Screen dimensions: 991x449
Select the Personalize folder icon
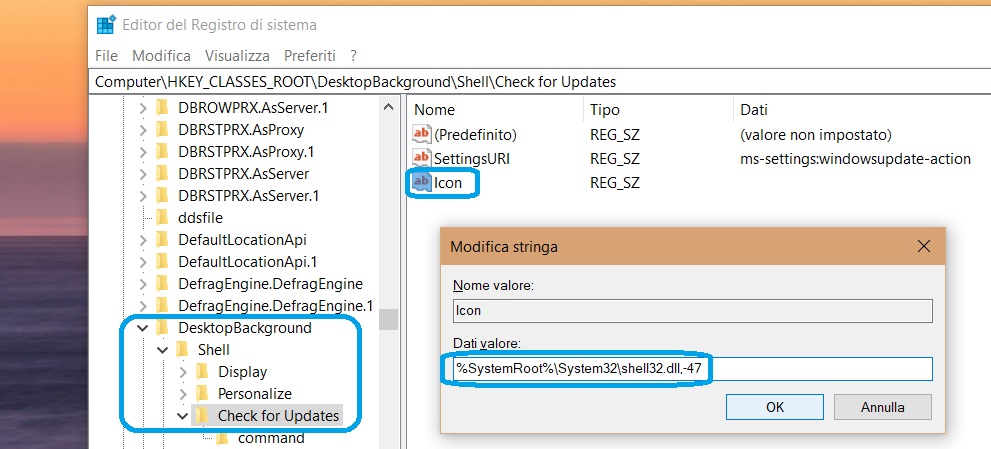coord(202,394)
